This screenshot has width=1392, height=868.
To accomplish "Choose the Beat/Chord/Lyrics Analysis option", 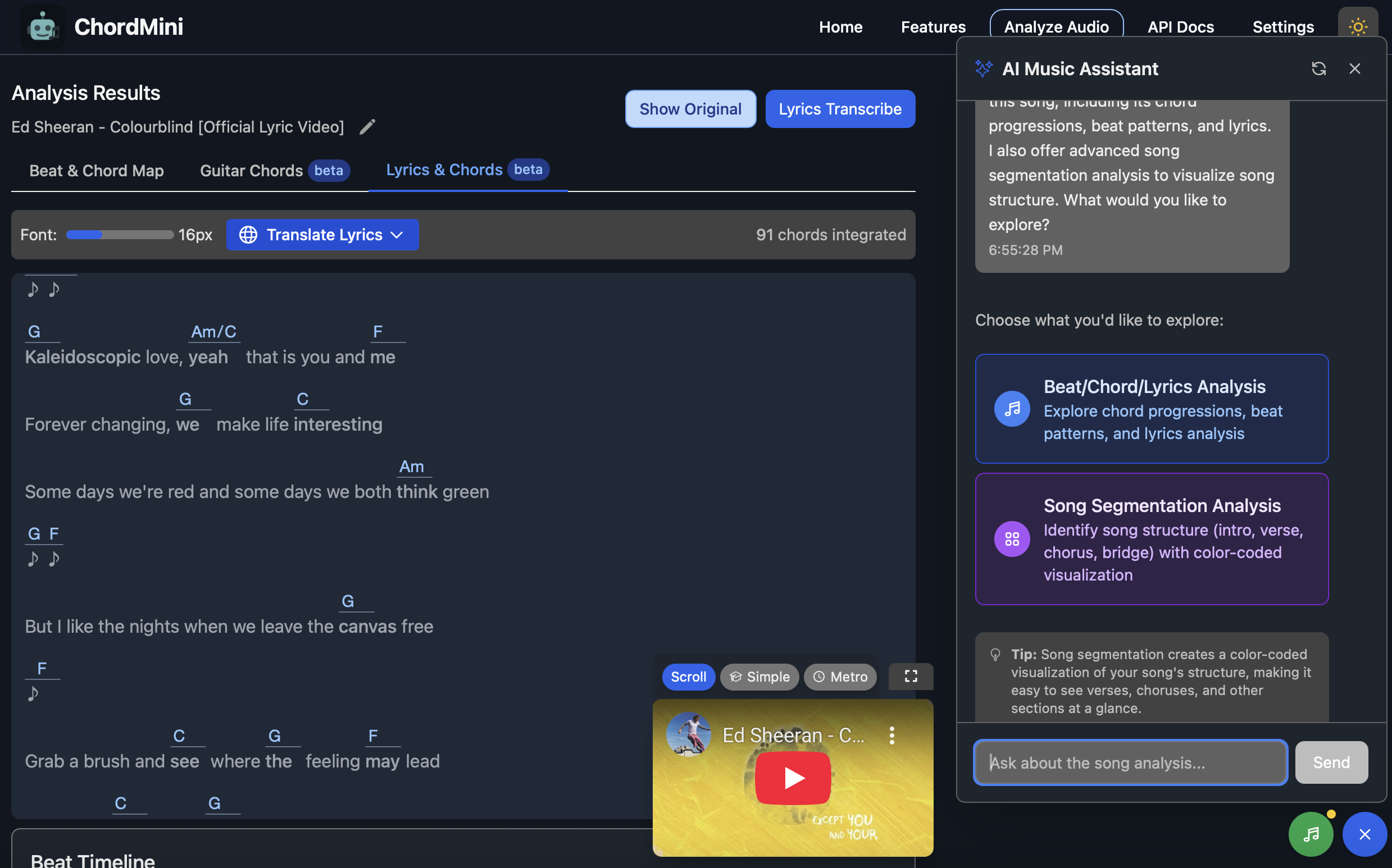I will click(1152, 408).
